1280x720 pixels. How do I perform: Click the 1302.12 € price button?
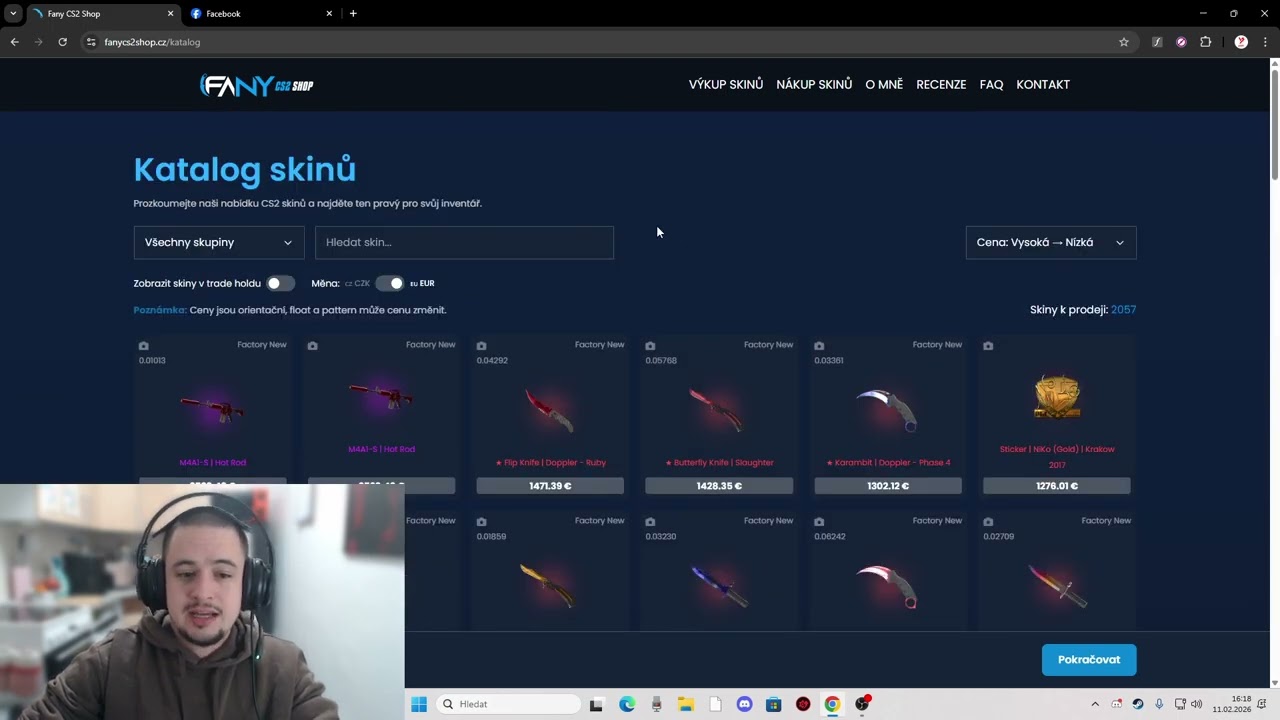coord(888,486)
